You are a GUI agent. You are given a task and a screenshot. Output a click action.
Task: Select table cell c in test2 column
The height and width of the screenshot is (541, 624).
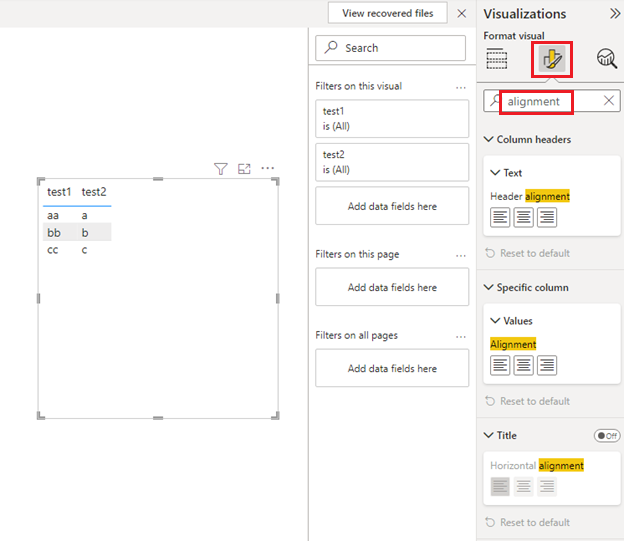coord(84,250)
